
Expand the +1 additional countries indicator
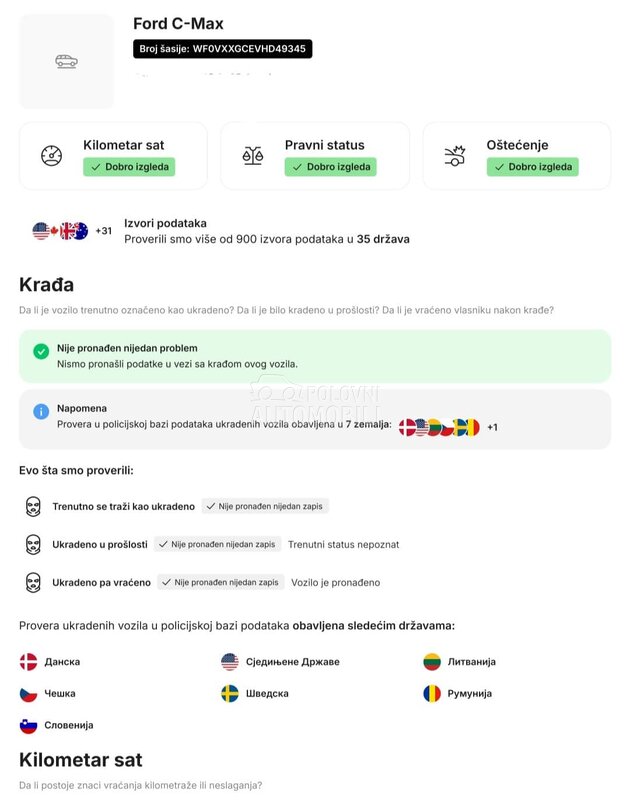point(492,427)
